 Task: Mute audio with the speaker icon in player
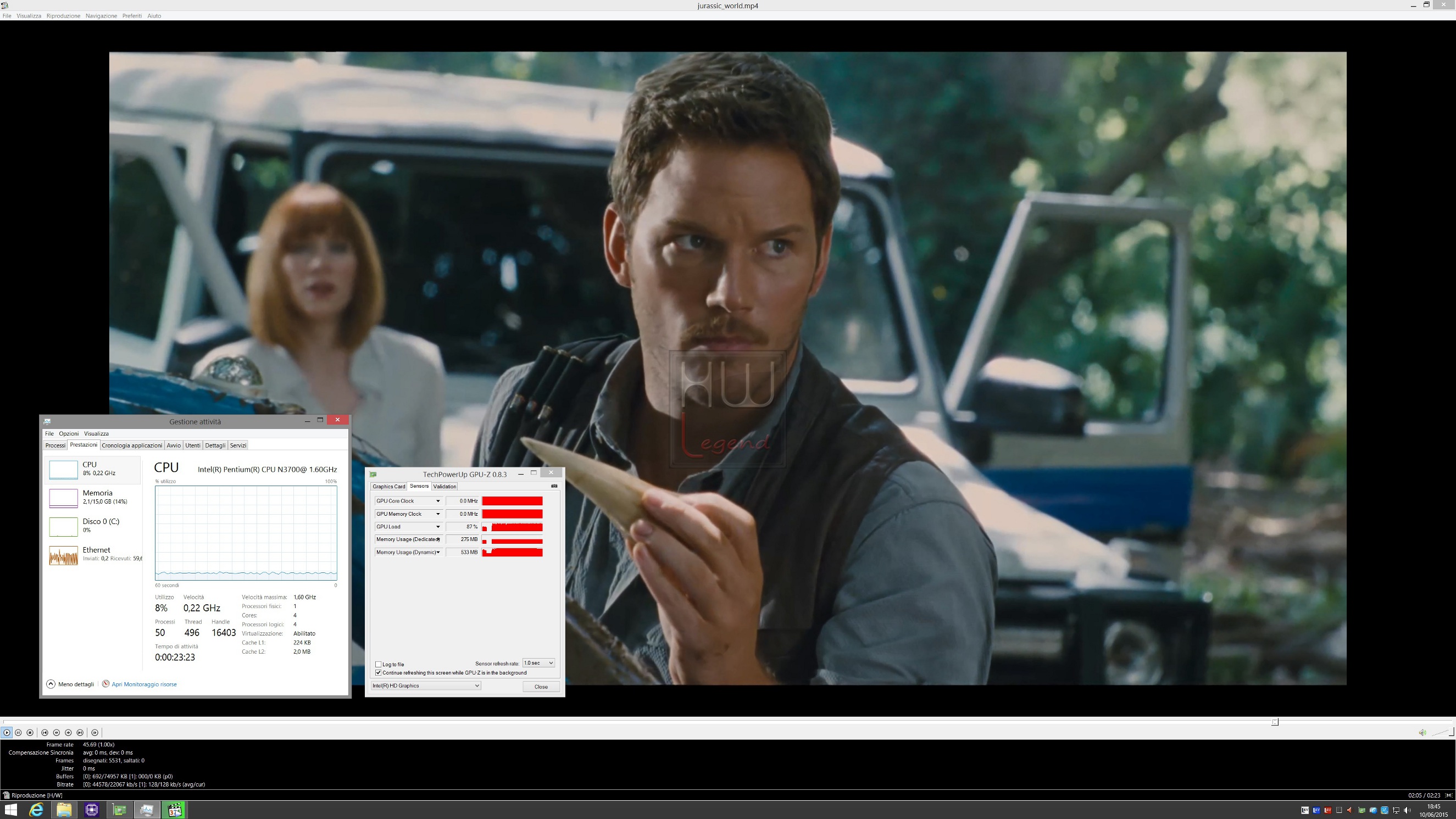(1422, 733)
